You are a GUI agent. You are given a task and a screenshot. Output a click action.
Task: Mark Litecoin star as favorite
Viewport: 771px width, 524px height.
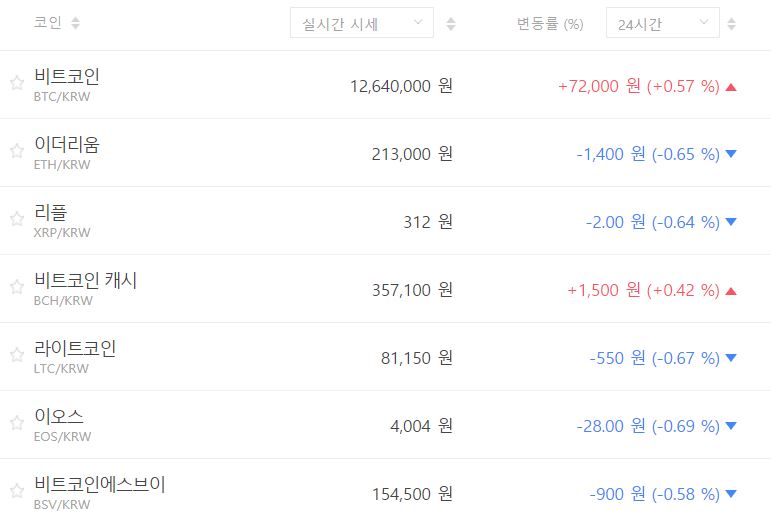click(16, 355)
